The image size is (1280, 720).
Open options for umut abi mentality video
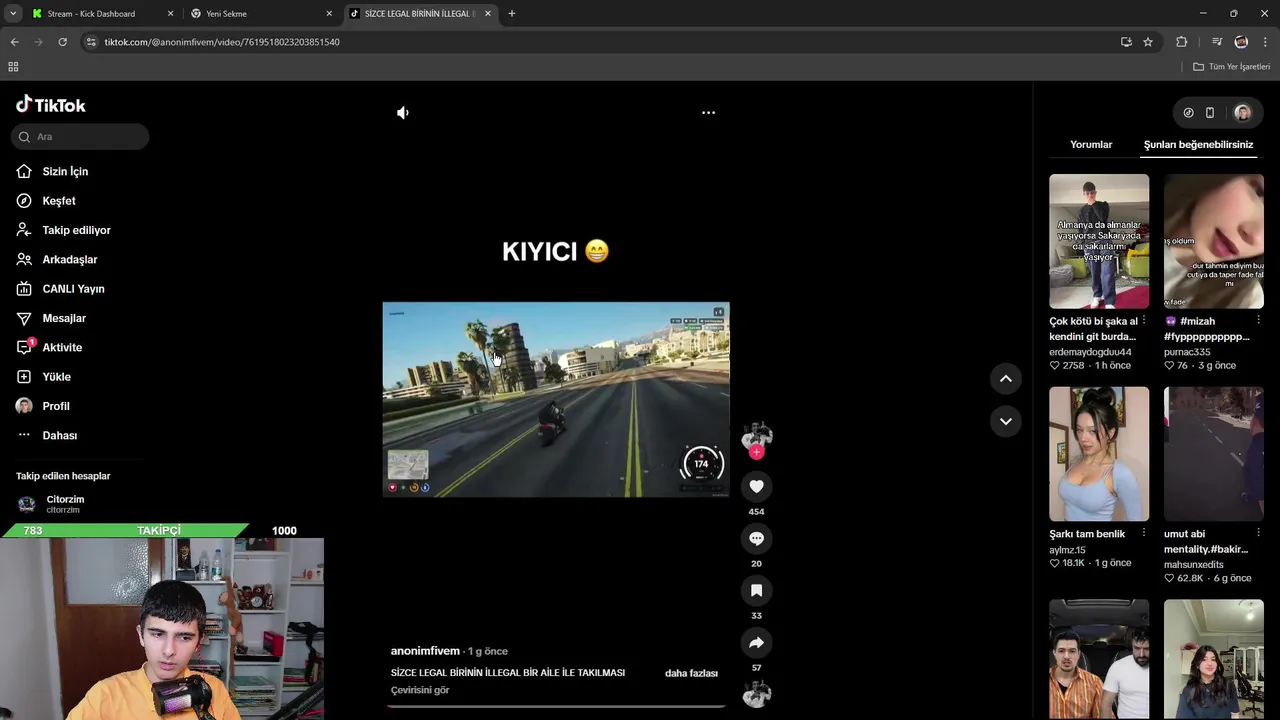pos(1258,534)
